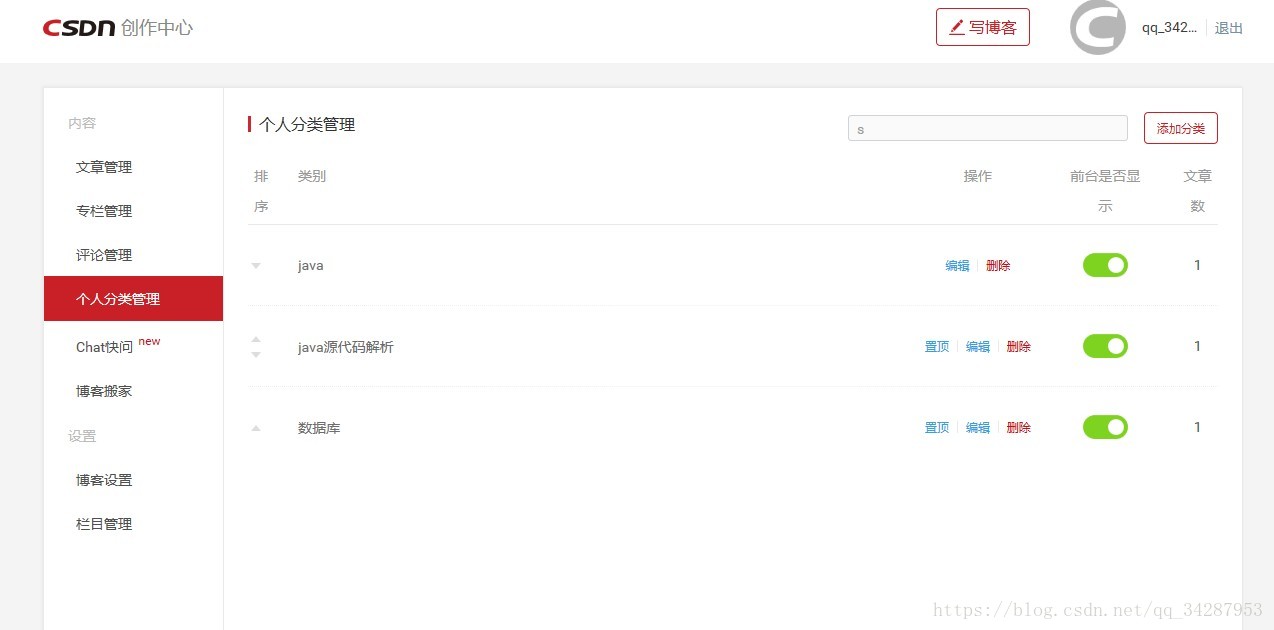Click the 类别 column header
Screen dimensions: 1274x630
coord(312,176)
